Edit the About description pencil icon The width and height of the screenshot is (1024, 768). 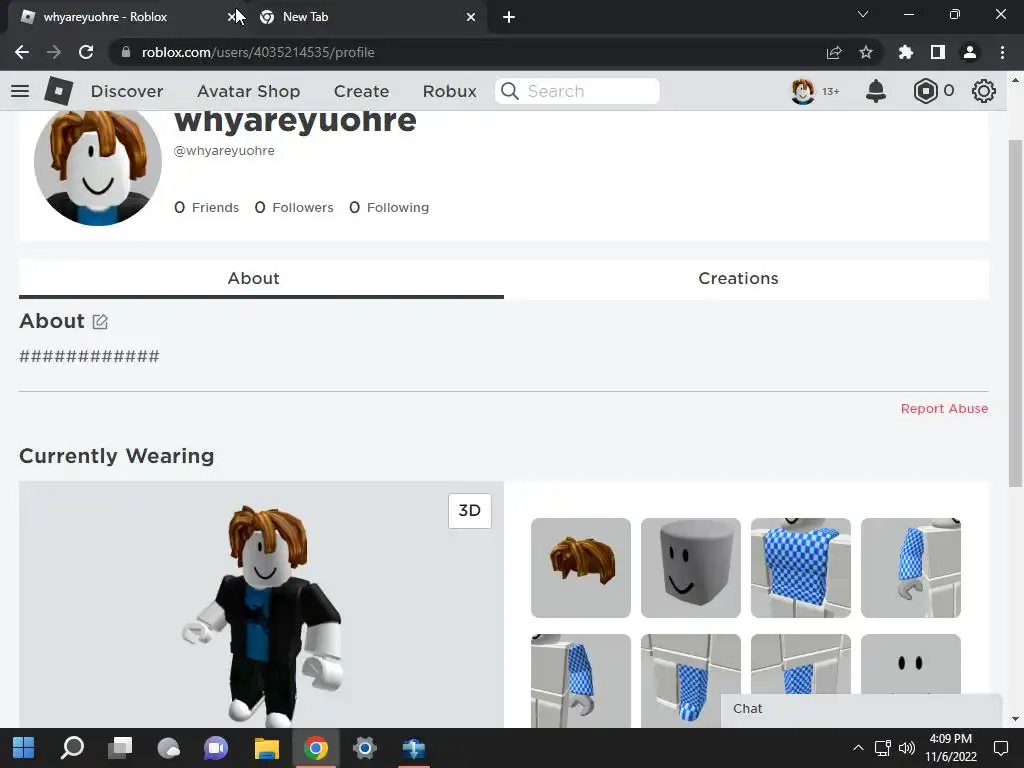100,321
